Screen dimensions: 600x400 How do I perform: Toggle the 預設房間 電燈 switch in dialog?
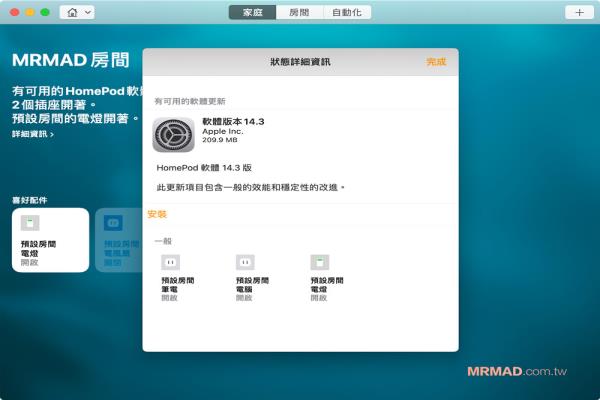point(327,278)
